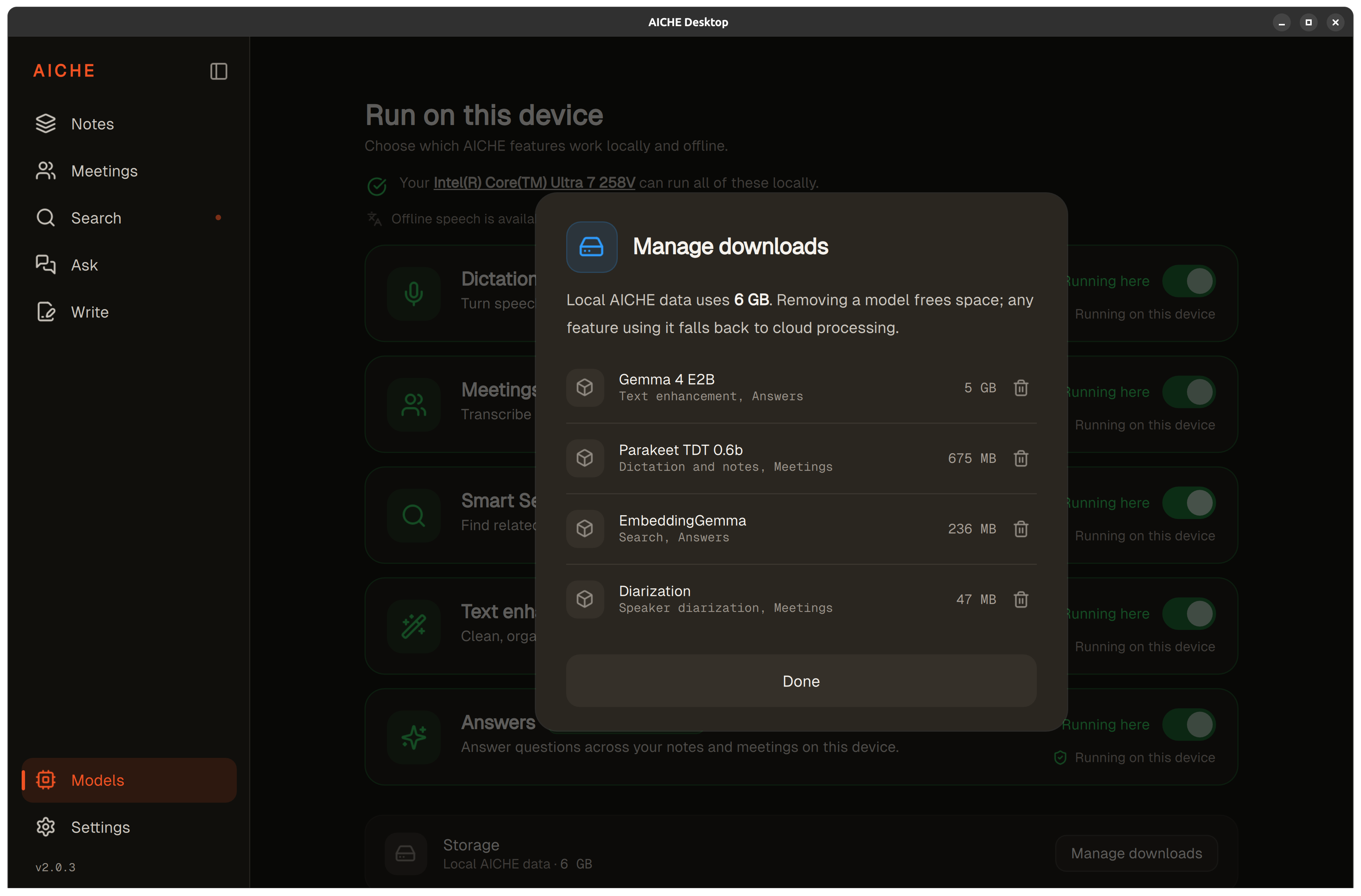Click the Diarization model name
The width and height of the screenshot is (1361, 896).
tap(655, 591)
